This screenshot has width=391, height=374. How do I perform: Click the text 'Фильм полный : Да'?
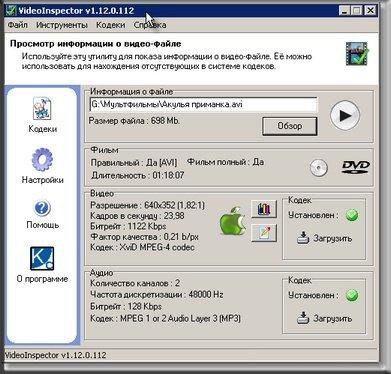225,162
